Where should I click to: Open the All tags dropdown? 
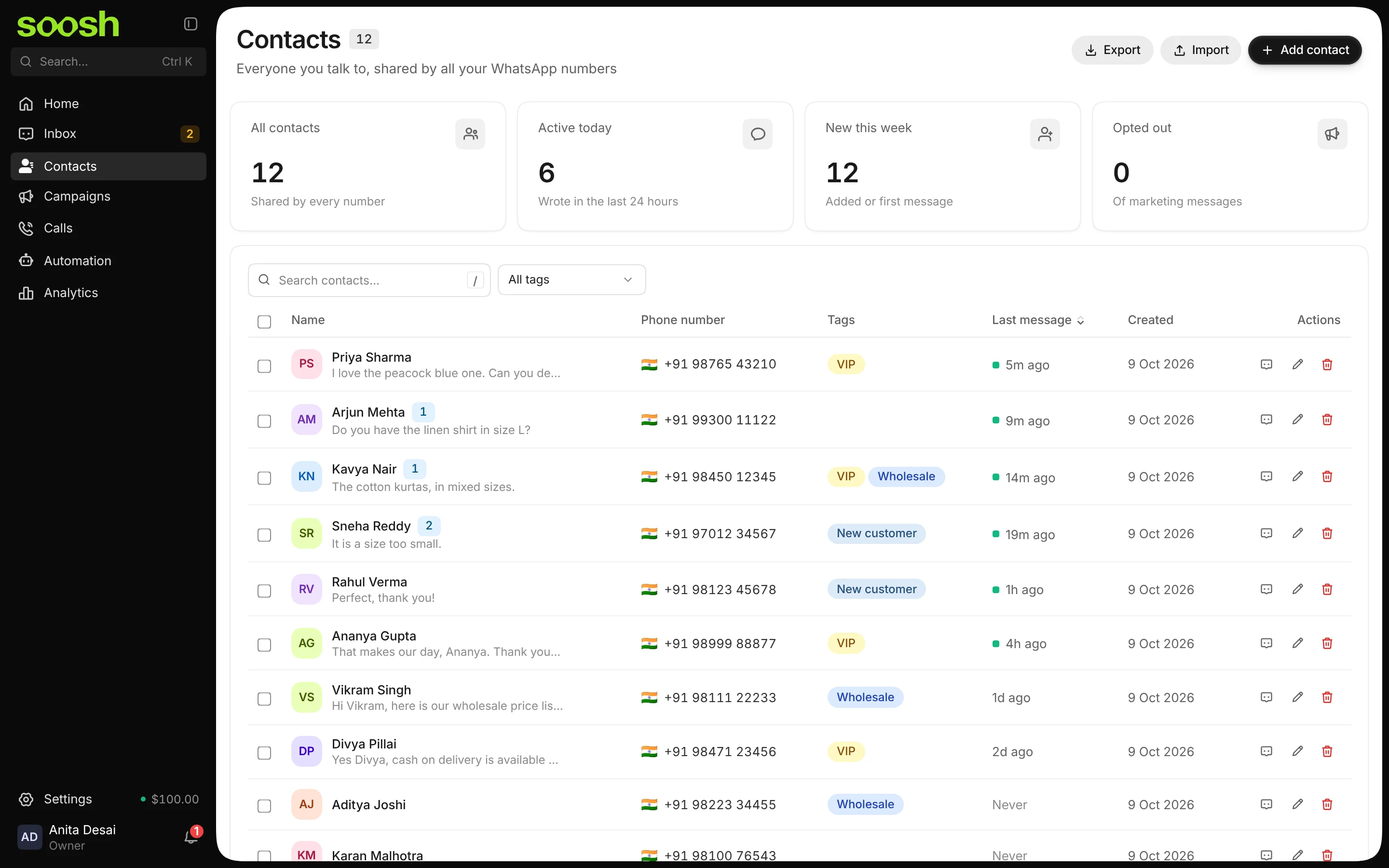(571, 280)
